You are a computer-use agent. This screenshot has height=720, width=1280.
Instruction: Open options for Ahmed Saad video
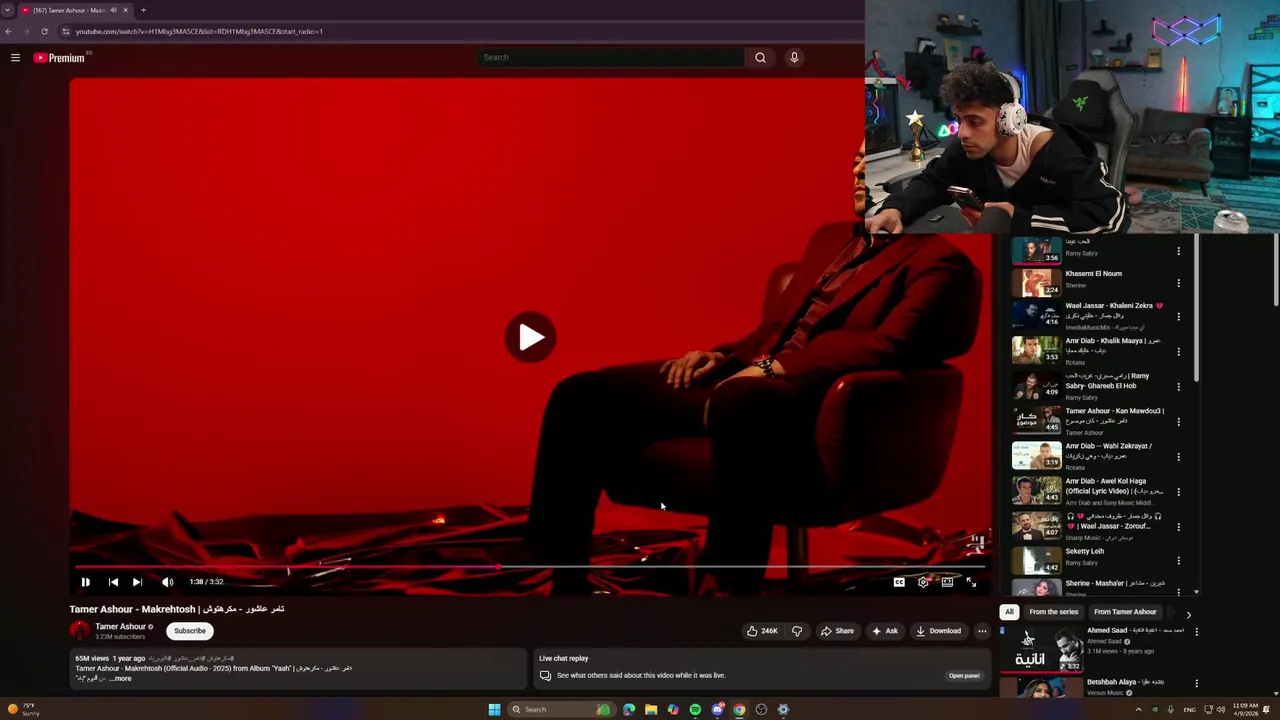pos(1197,632)
